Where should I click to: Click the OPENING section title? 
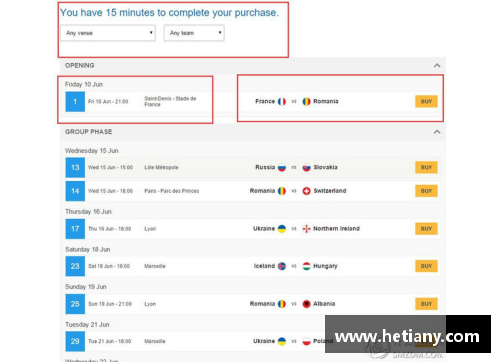click(x=80, y=65)
